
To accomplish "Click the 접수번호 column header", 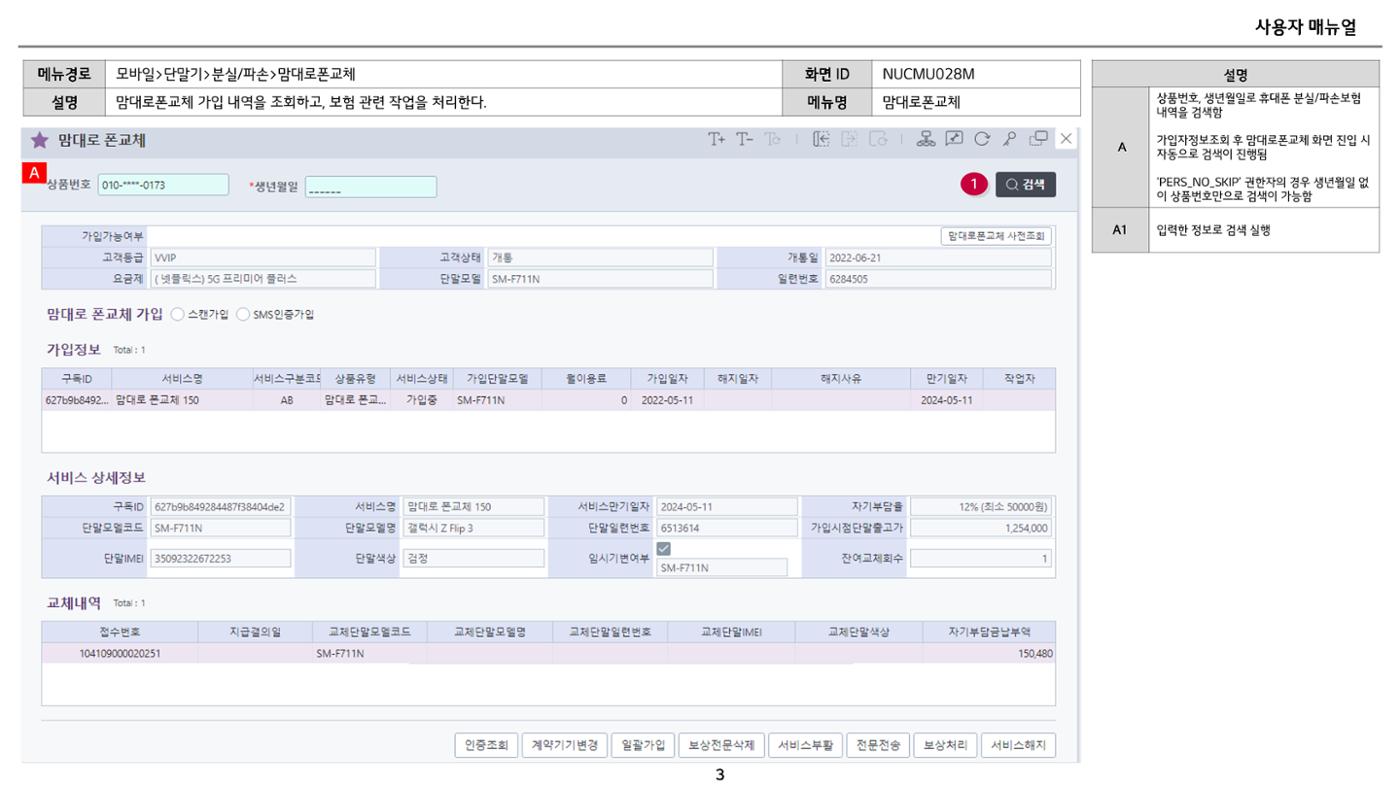I will (x=120, y=632).
